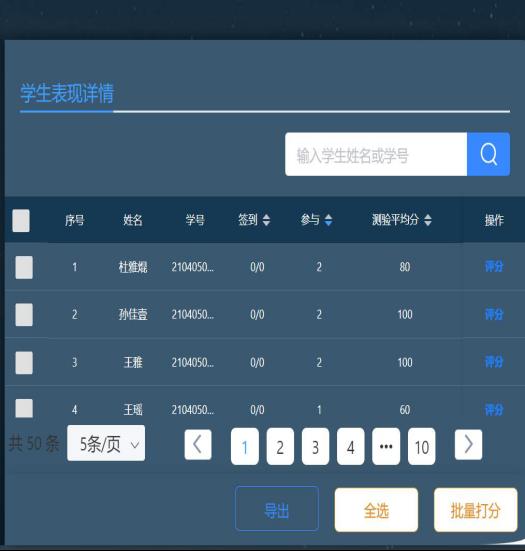Viewport: 525px width, 551px height.
Task: Click the pagination ellipsis button
Action: [x=386, y=446]
